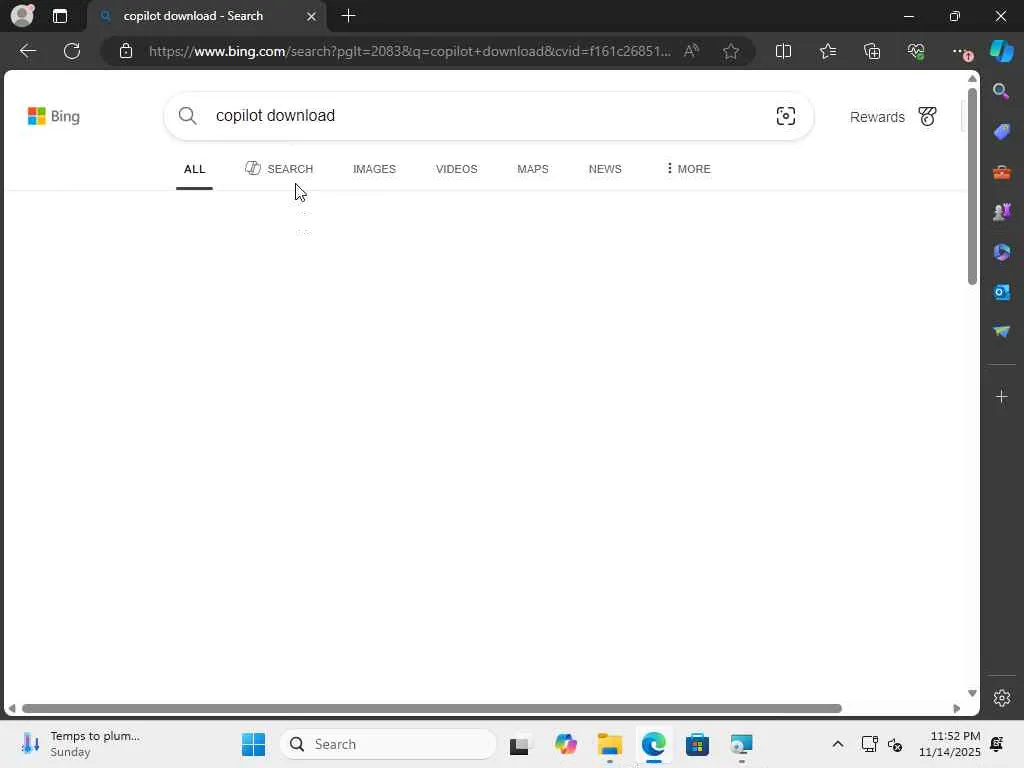
Task: Click the search magnifier in Bing box
Action: (187, 116)
